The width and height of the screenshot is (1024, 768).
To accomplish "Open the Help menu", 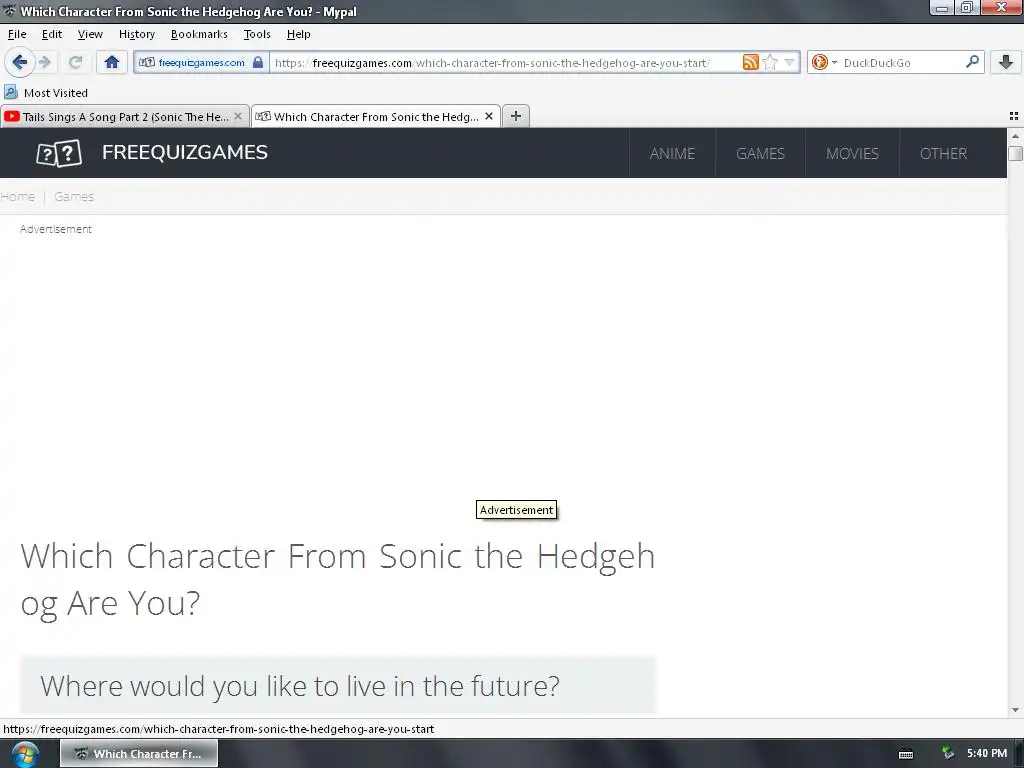I will (x=298, y=34).
